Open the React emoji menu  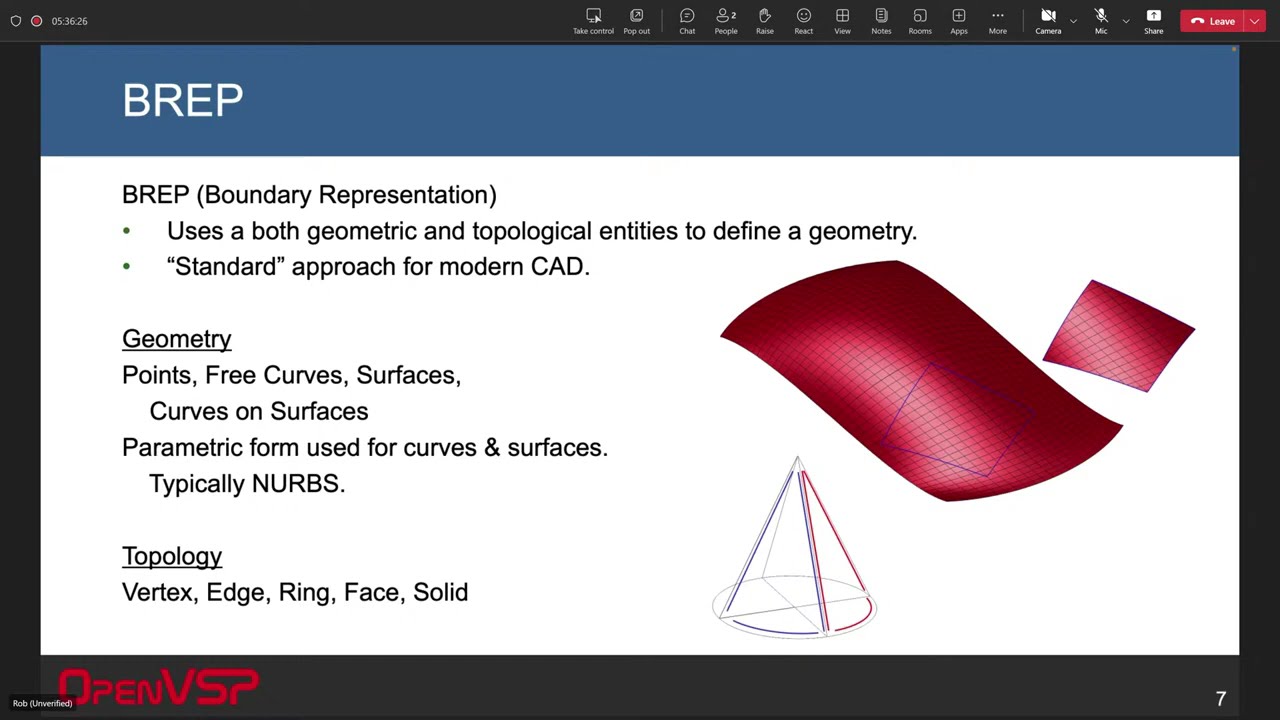tap(804, 21)
